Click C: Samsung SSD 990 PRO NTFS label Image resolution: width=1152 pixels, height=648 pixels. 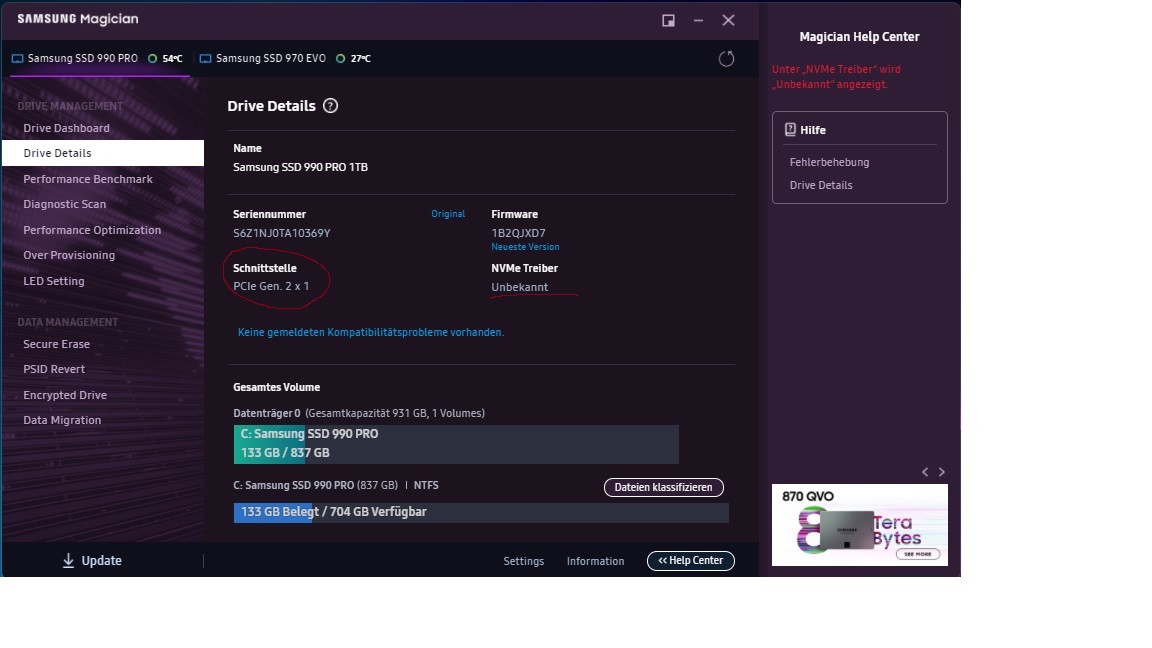click(336, 485)
